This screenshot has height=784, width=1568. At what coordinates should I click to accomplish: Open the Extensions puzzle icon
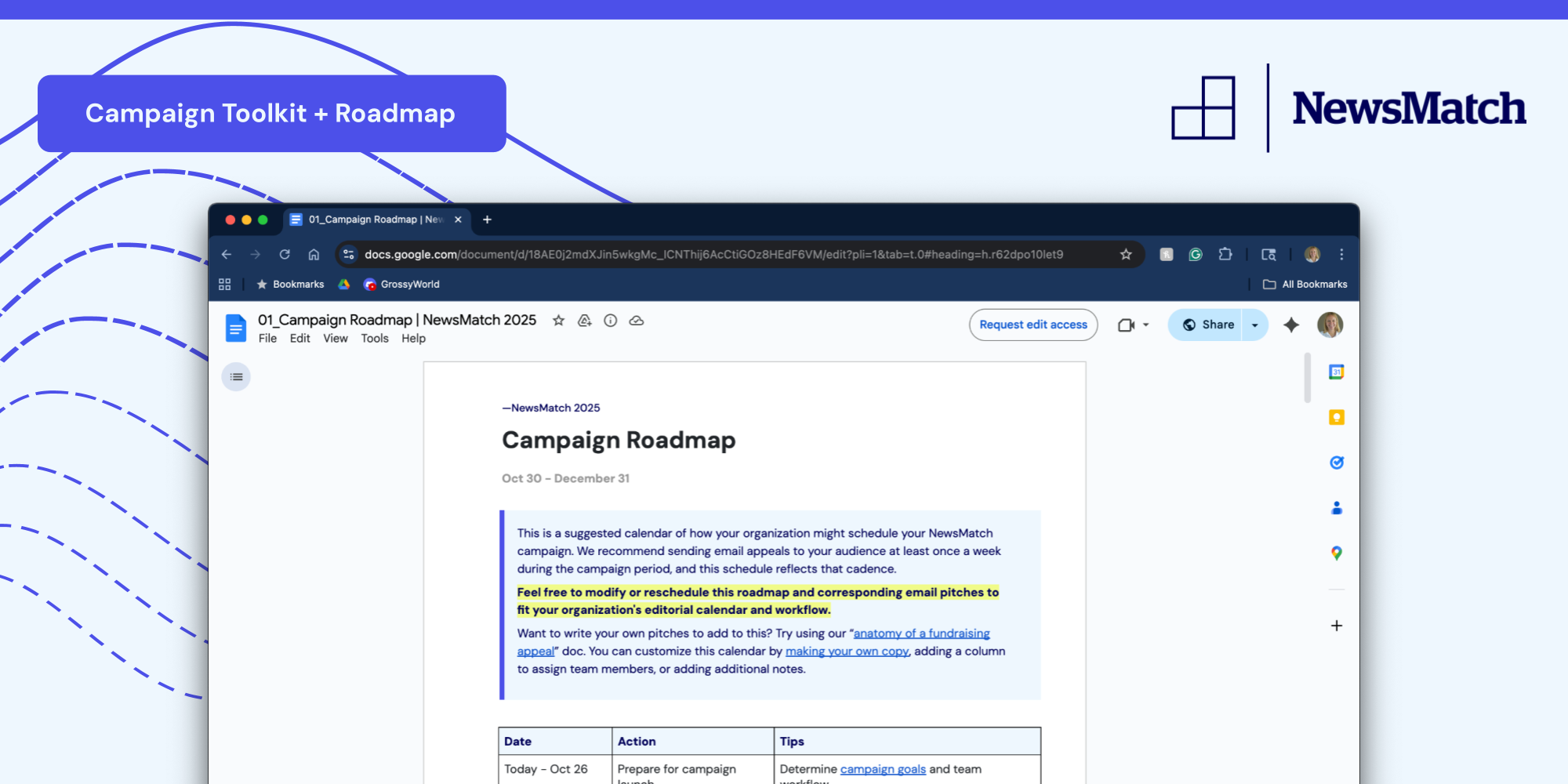1225,254
